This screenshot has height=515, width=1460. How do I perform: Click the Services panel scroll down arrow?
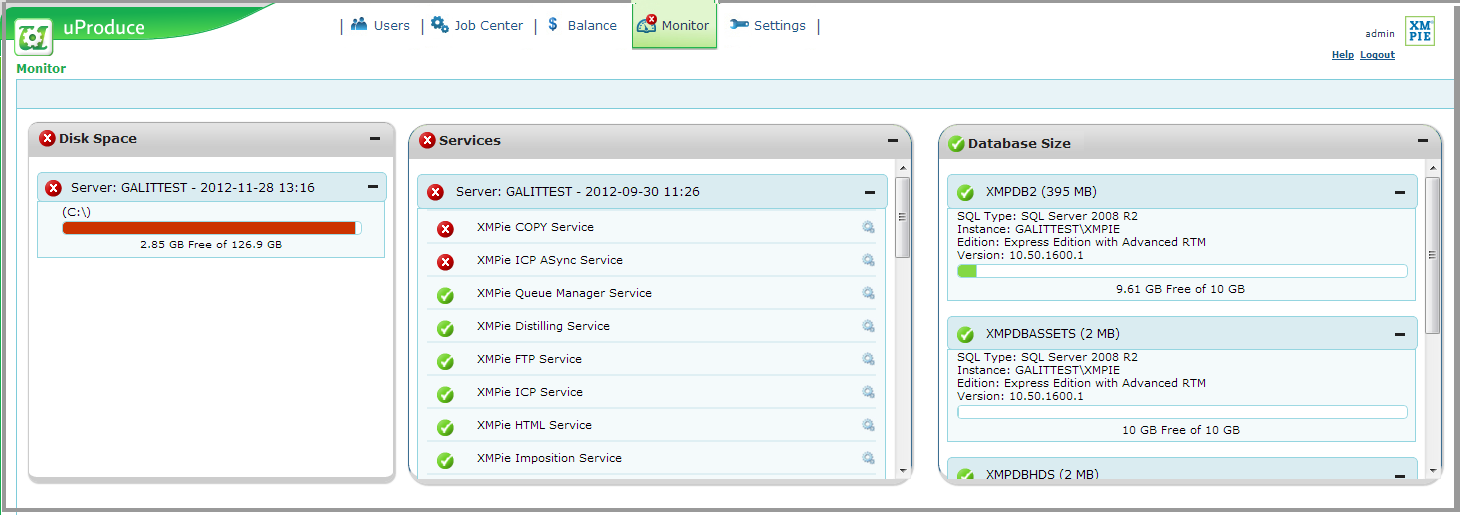point(902,470)
